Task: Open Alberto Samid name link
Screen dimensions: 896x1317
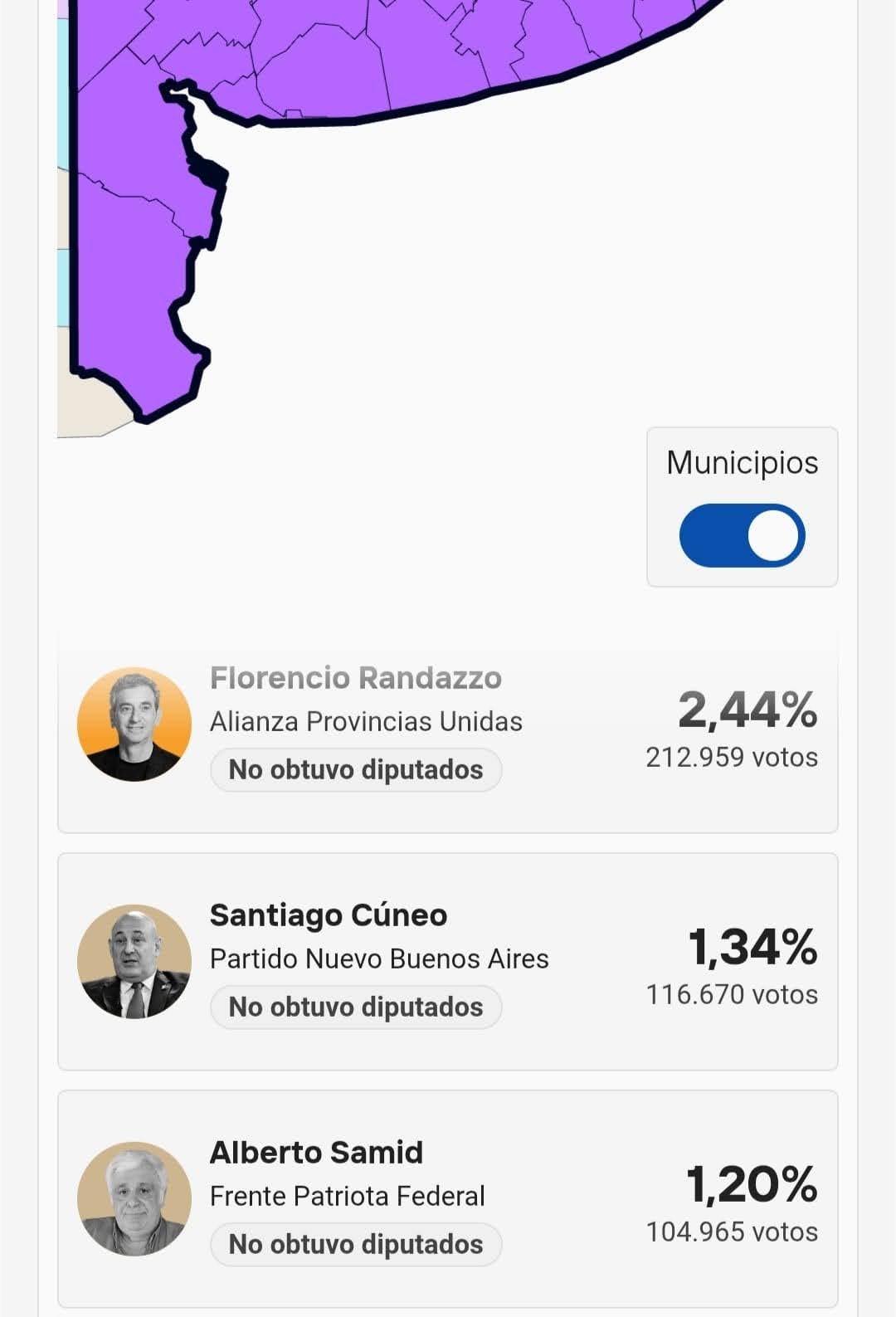Action: pyautogui.click(x=316, y=1152)
